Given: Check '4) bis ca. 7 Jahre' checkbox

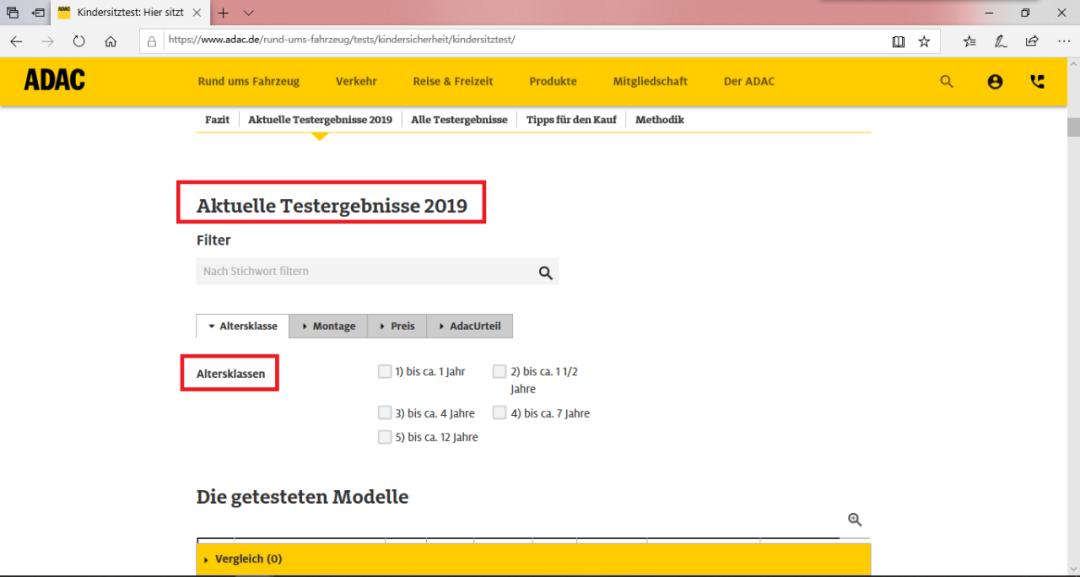Looking at the screenshot, I should coord(499,413).
